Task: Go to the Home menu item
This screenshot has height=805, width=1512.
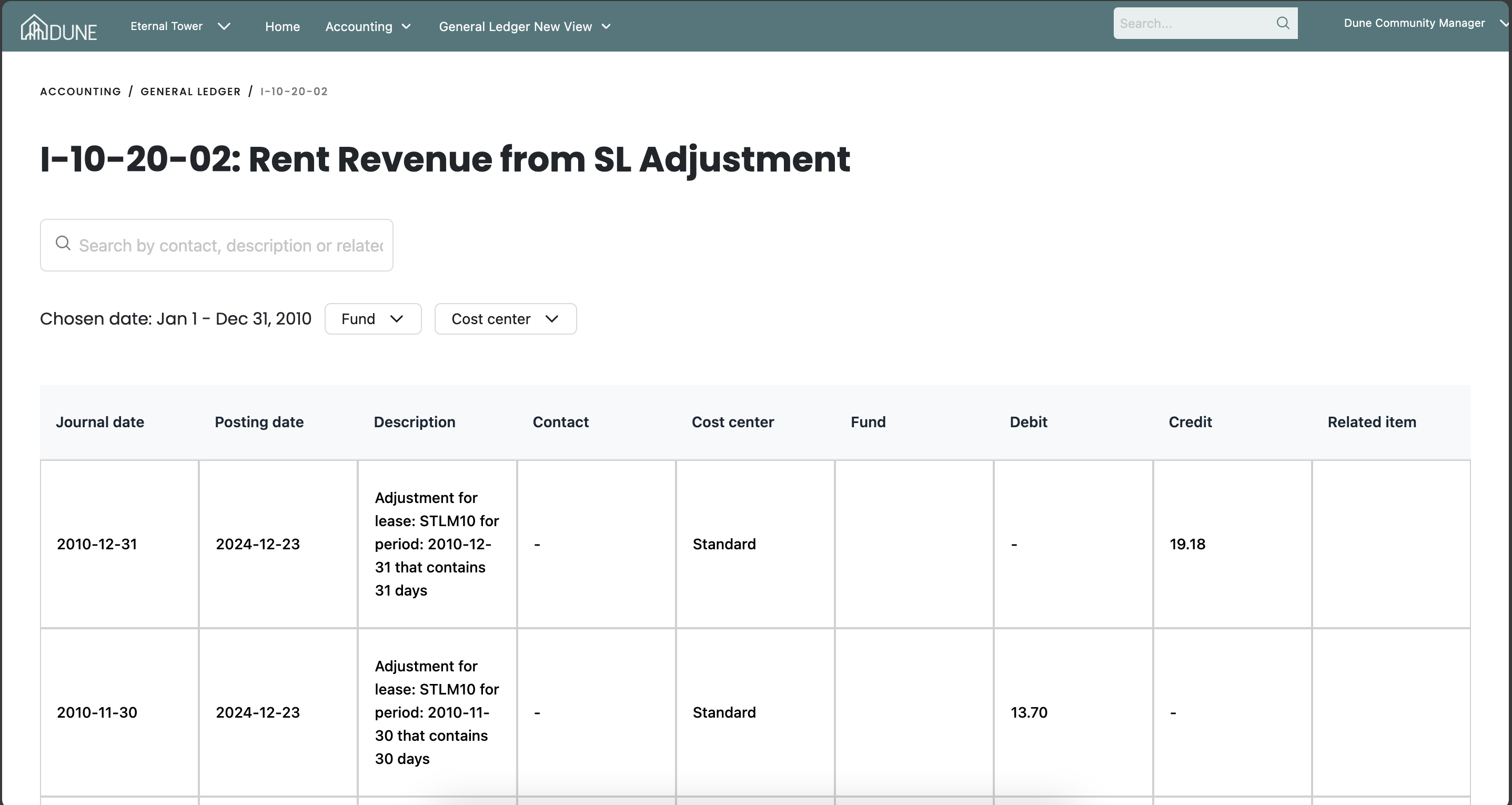Action: (283, 27)
